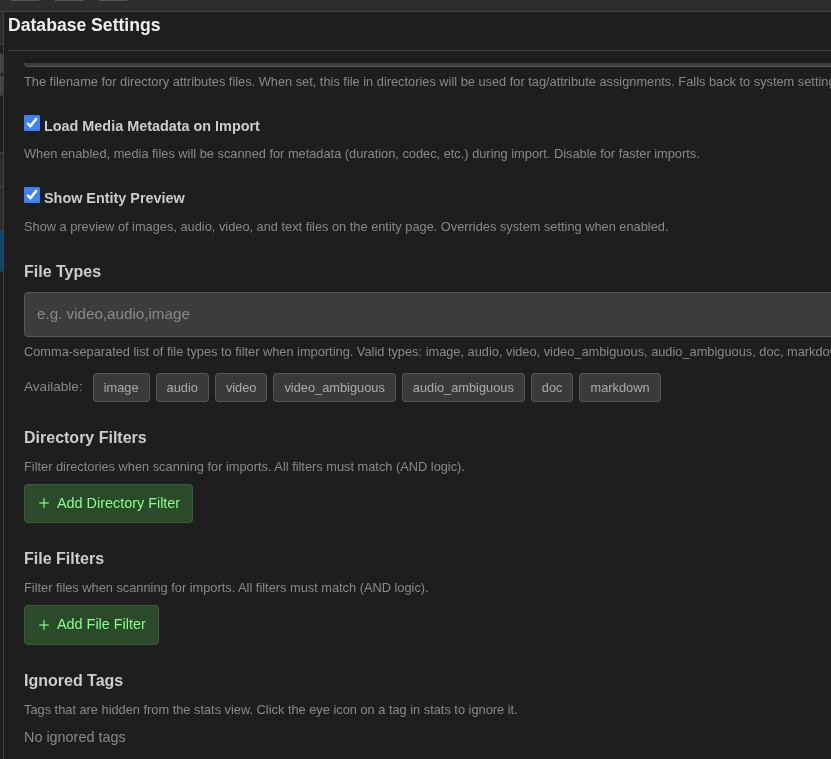
Task: Click Add File Filter
Action: 91,624
